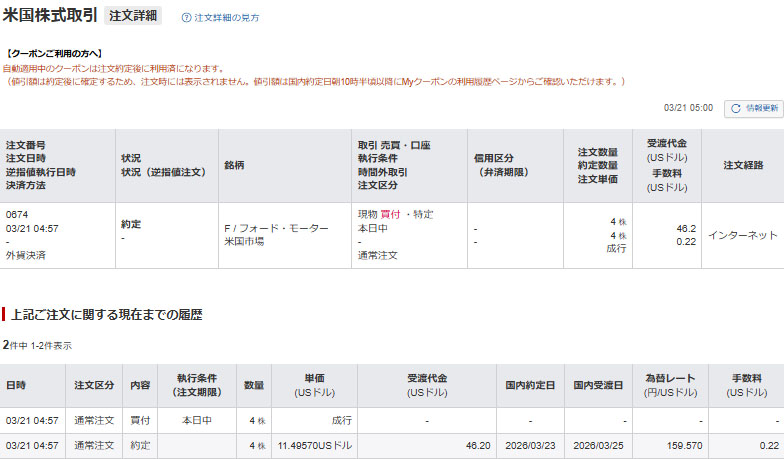784x459 pixels.
Task: Click order number 0674
Action: click(17, 215)
